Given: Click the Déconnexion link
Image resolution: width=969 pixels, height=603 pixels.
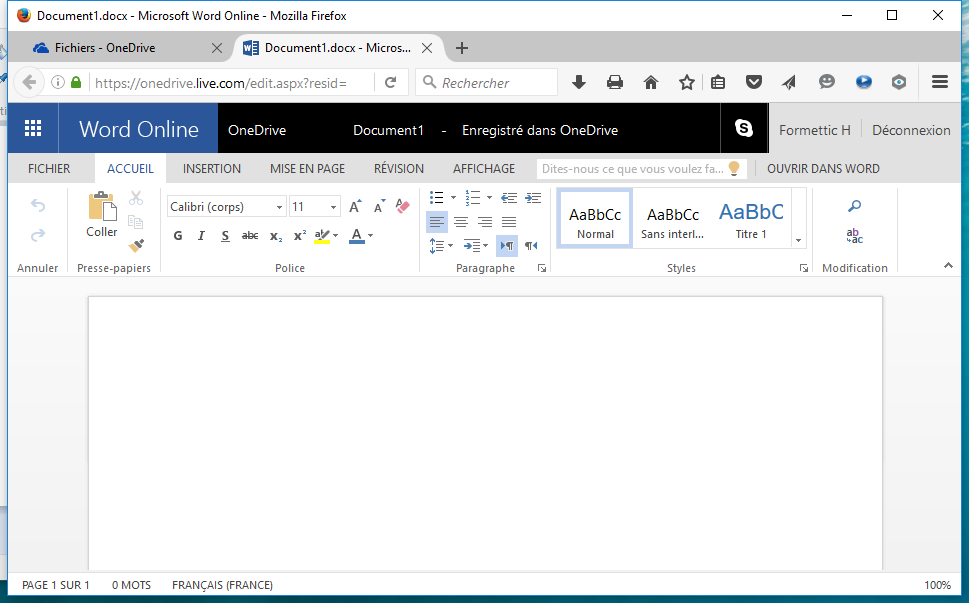Looking at the screenshot, I should (x=911, y=130).
